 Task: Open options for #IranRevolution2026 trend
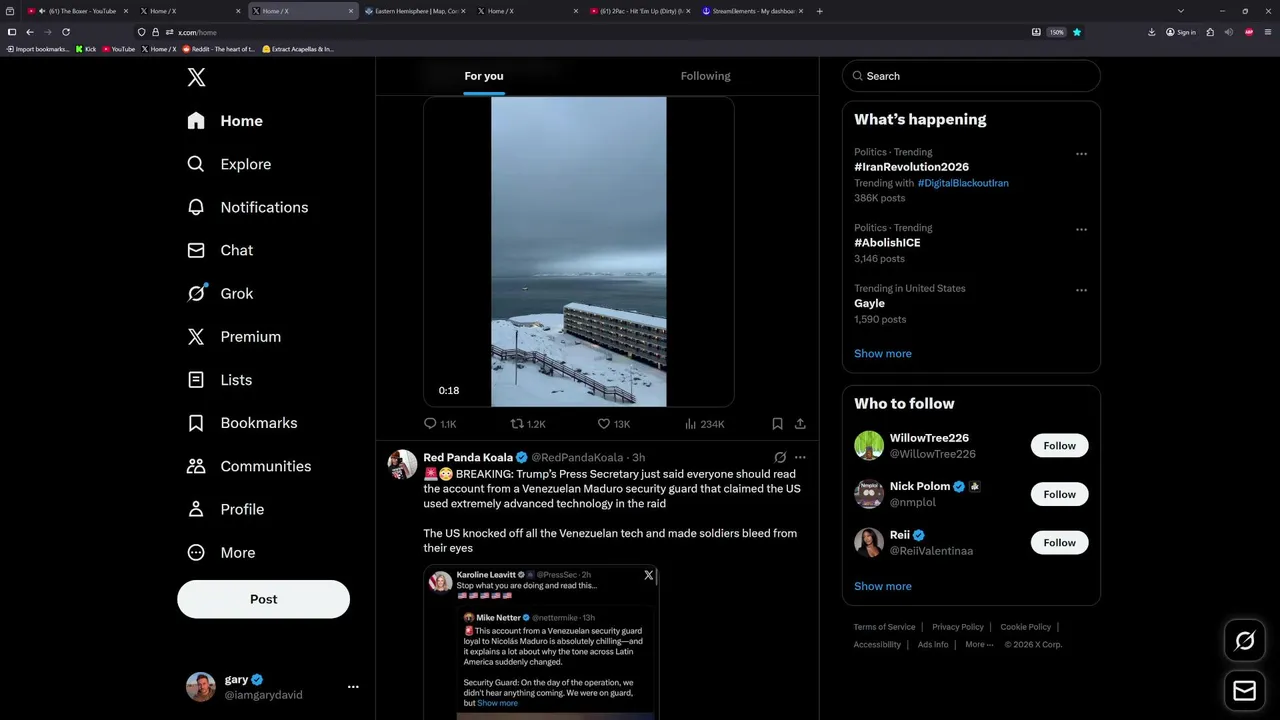coord(1081,154)
